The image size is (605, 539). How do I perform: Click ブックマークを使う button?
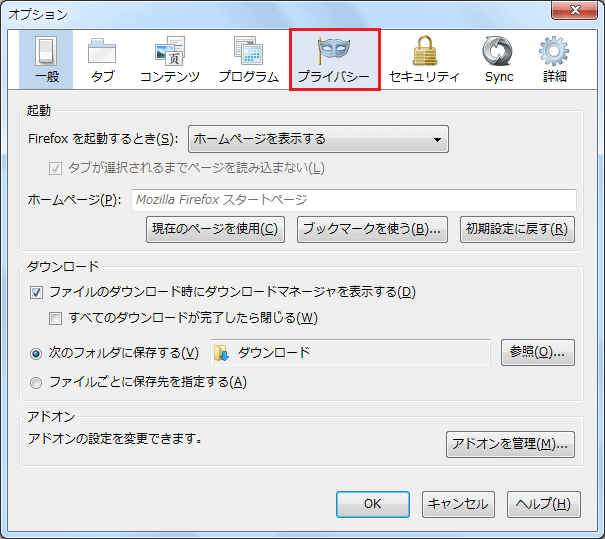(x=372, y=229)
